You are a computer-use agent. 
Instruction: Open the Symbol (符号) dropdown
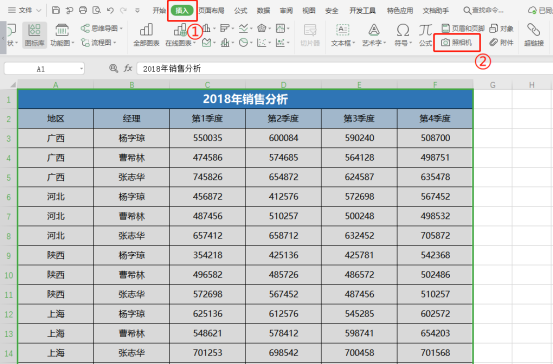point(403,35)
